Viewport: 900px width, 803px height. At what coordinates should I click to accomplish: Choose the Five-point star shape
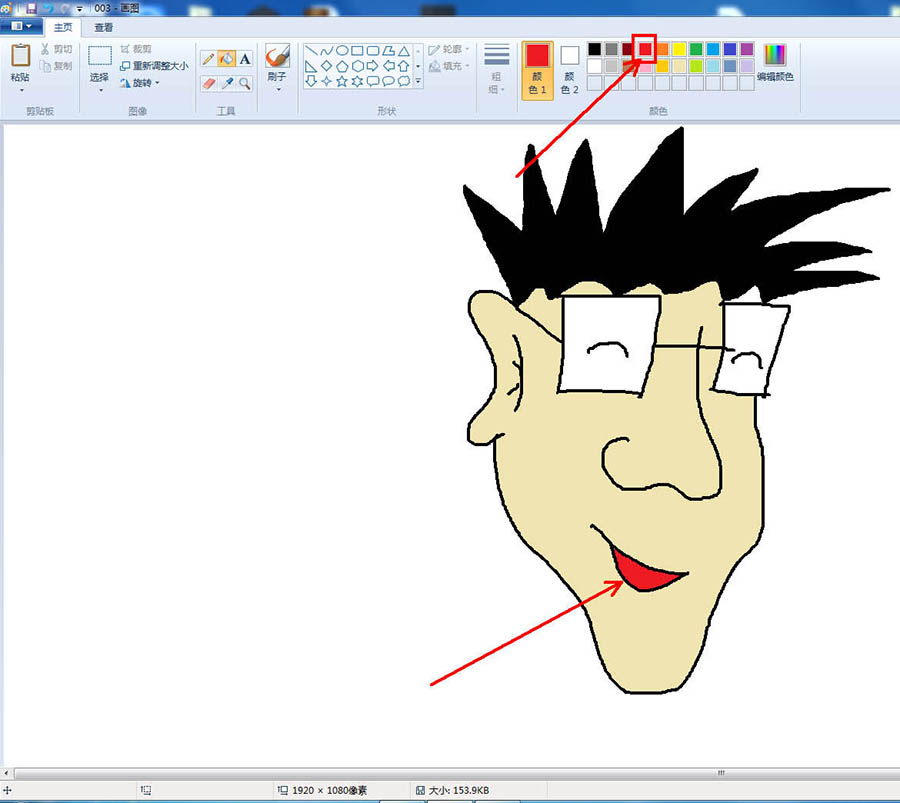coord(342,81)
